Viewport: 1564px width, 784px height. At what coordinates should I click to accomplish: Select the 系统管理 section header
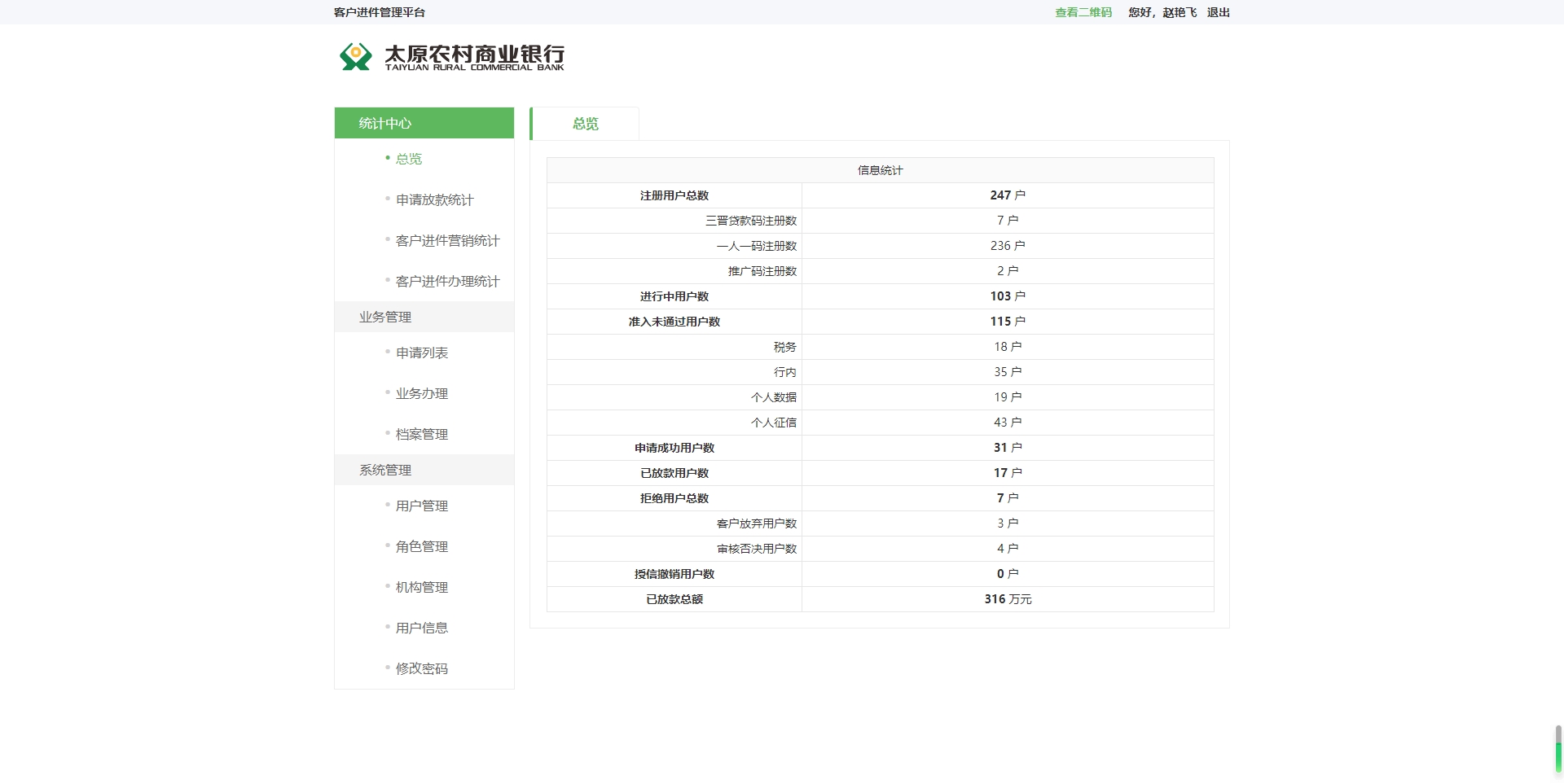[424, 470]
